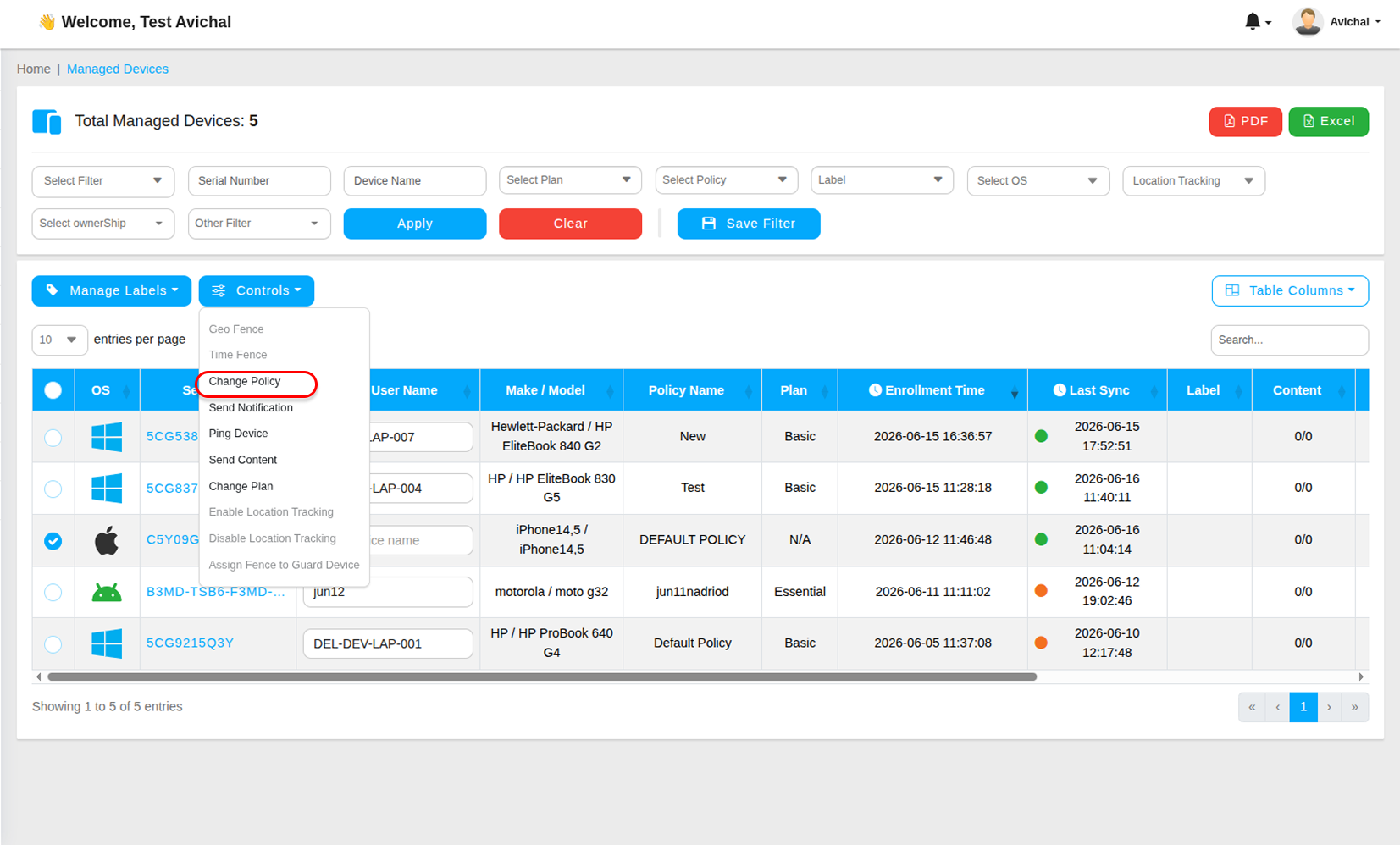Click the orange sync status dot for motorola row
The height and width of the screenshot is (845, 1400).
pyautogui.click(x=1041, y=591)
